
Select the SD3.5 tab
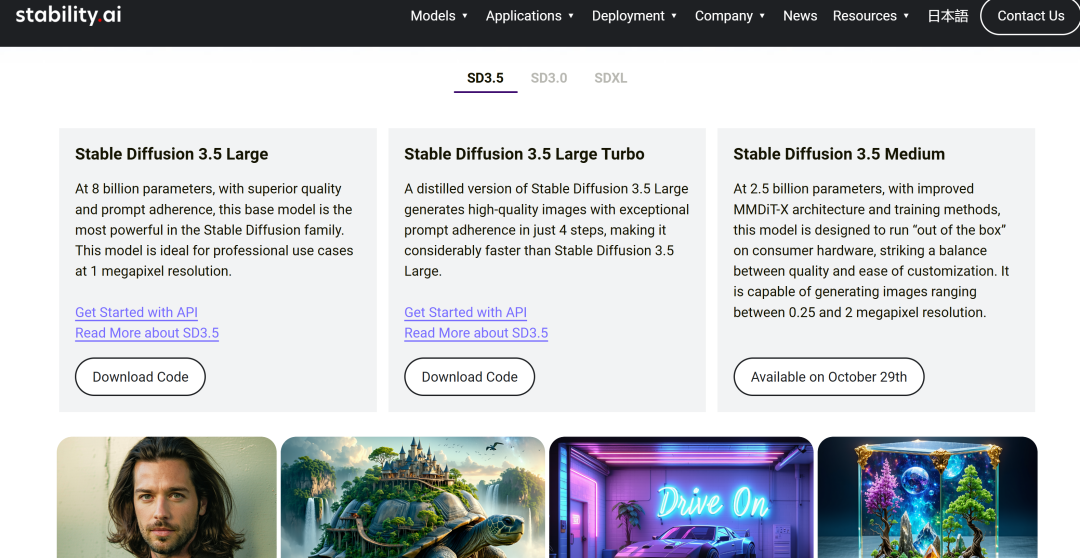(x=486, y=78)
